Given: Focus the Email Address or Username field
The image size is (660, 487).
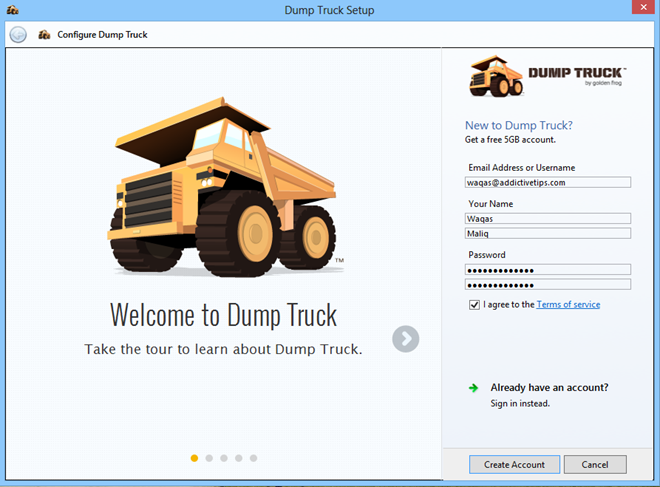Looking at the screenshot, I should (x=548, y=182).
